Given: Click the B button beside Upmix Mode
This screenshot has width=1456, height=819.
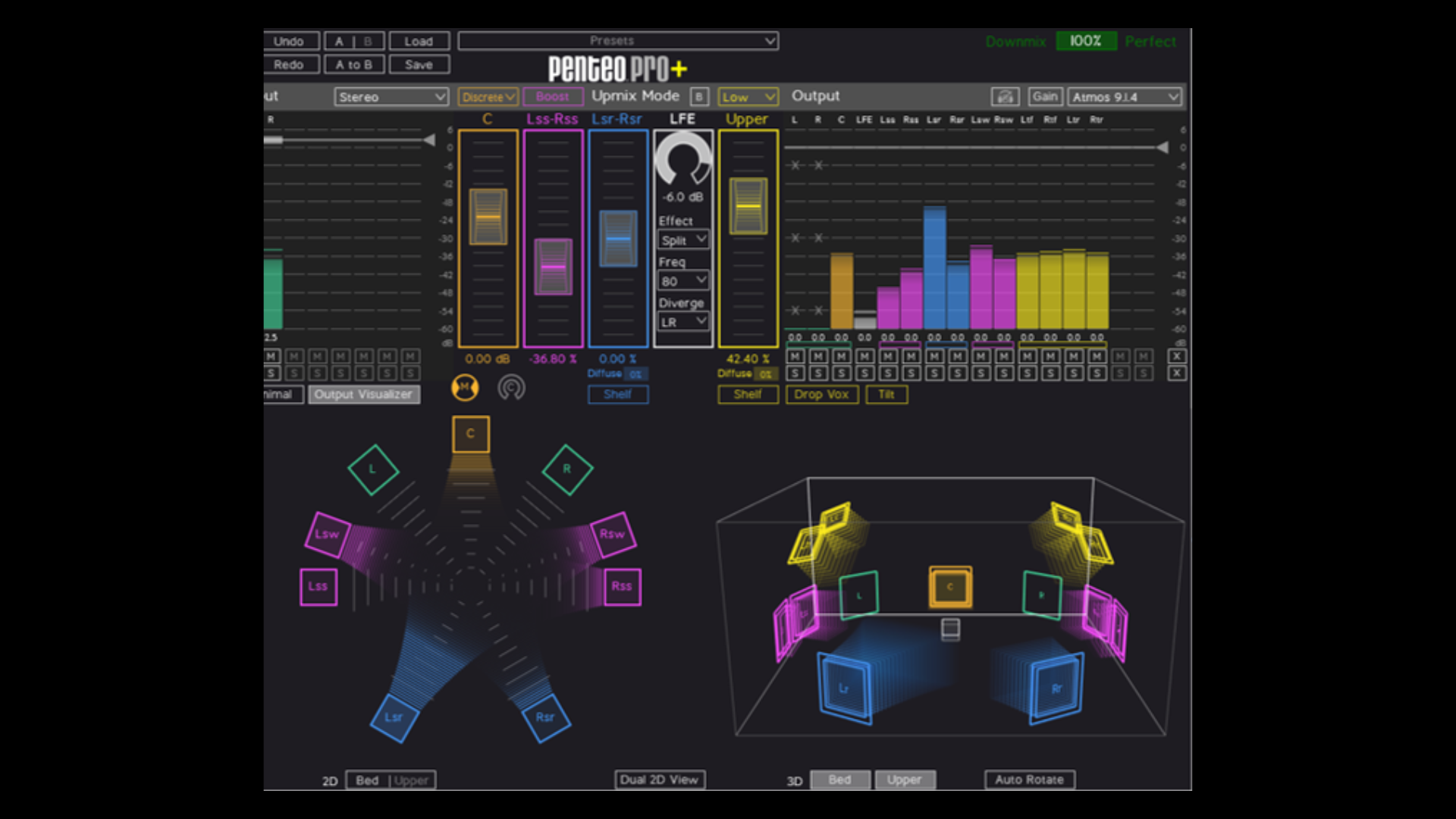Looking at the screenshot, I should [699, 97].
